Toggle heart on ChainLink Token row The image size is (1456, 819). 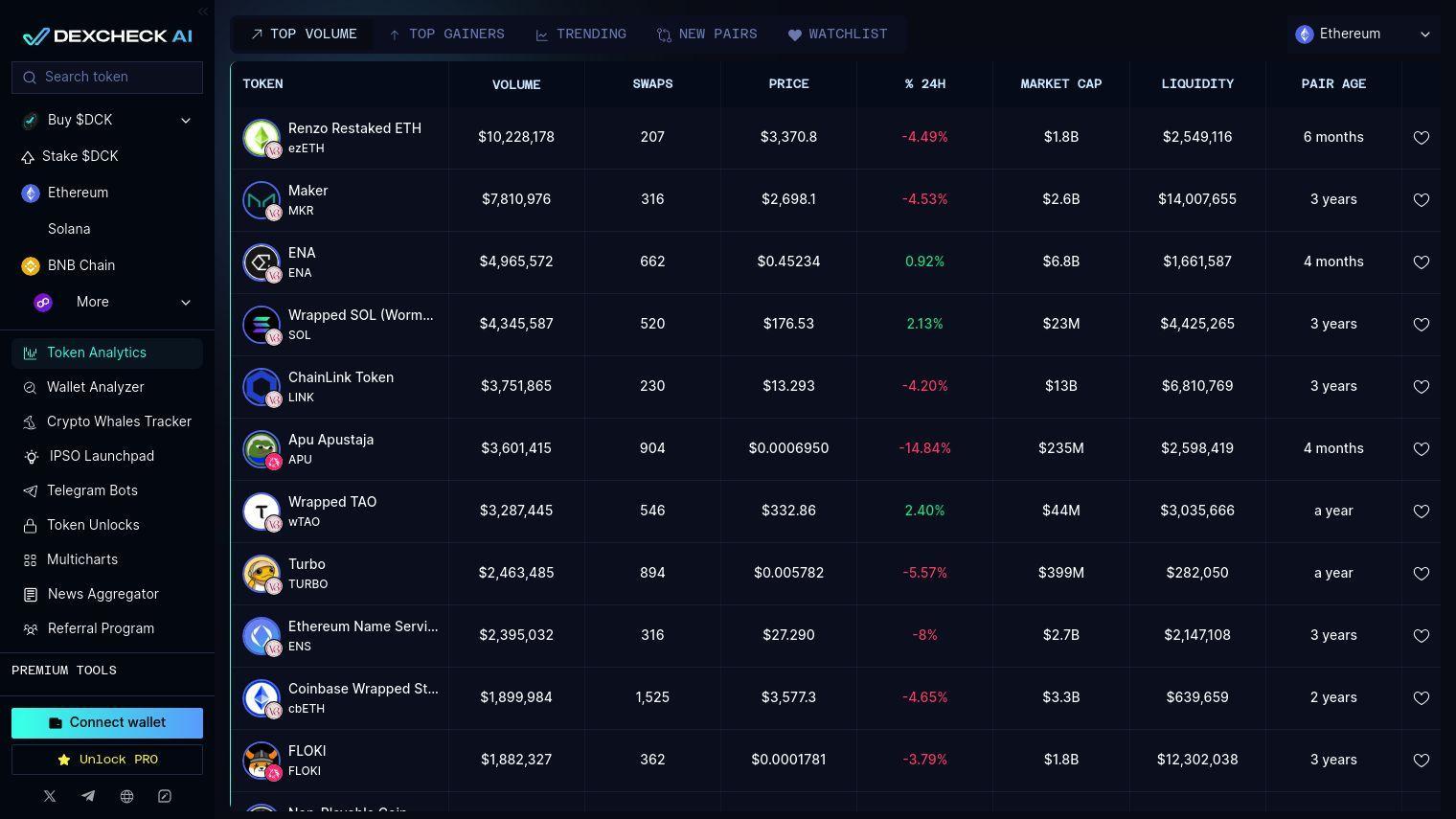1422,387
